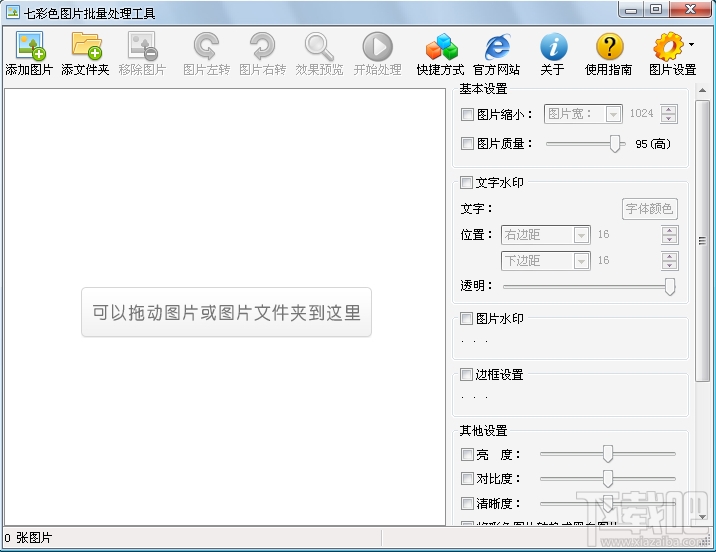The image size is (716, 552).
Task: Start processing with 开始处理 play icon
Action: pos(378,46)
